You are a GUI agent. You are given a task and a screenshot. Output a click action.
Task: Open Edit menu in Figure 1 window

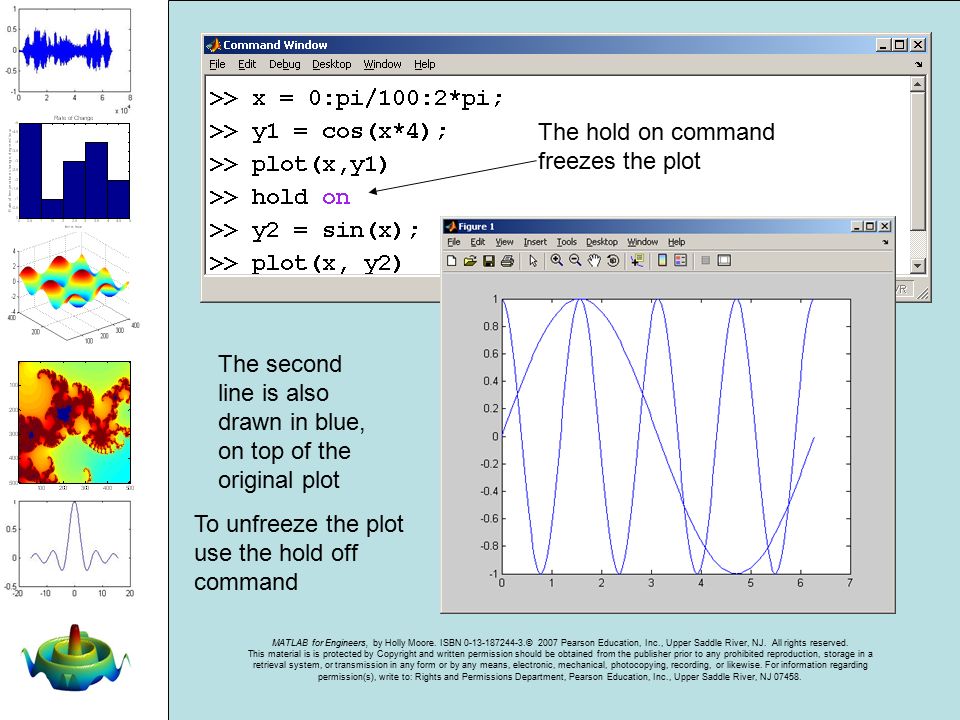click(x=478, y=242)
